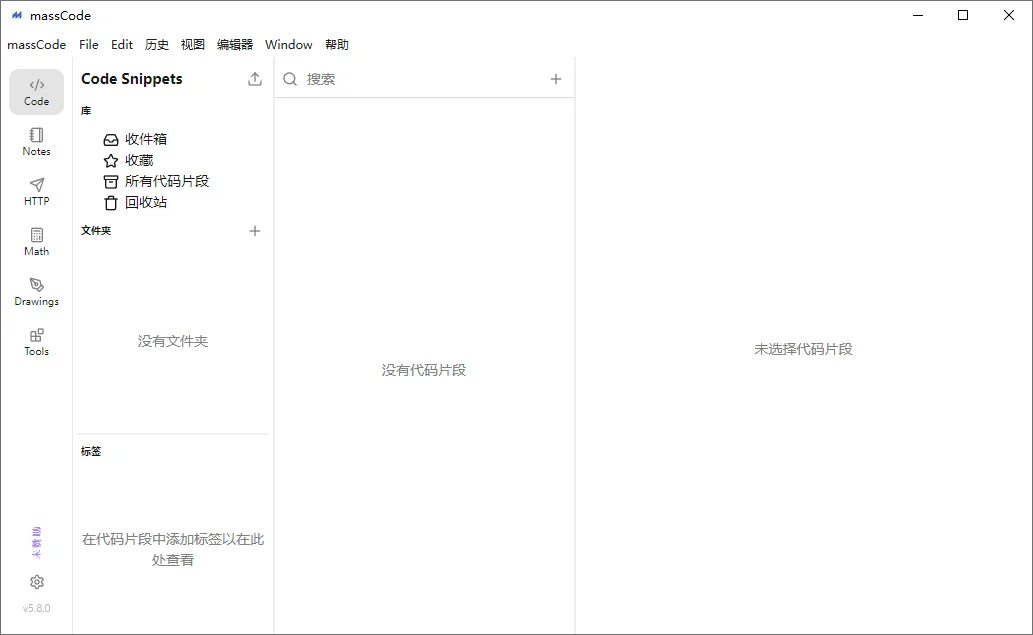This screenshot has height=635, width=1033.
Task: Click the Code Snippets heading
Action: click(x=132, y=79)
